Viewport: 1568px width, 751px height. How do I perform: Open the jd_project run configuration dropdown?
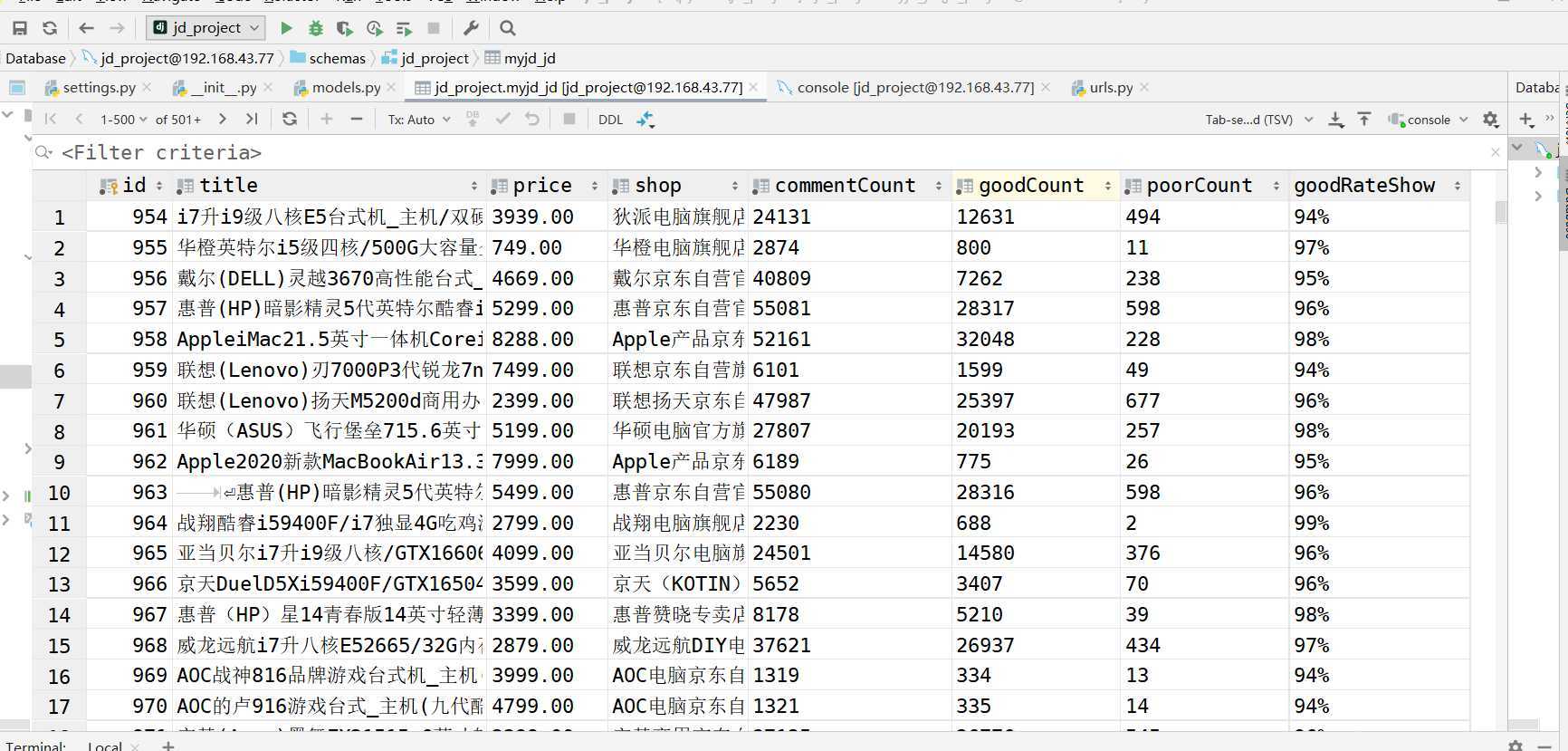point(206,28)
